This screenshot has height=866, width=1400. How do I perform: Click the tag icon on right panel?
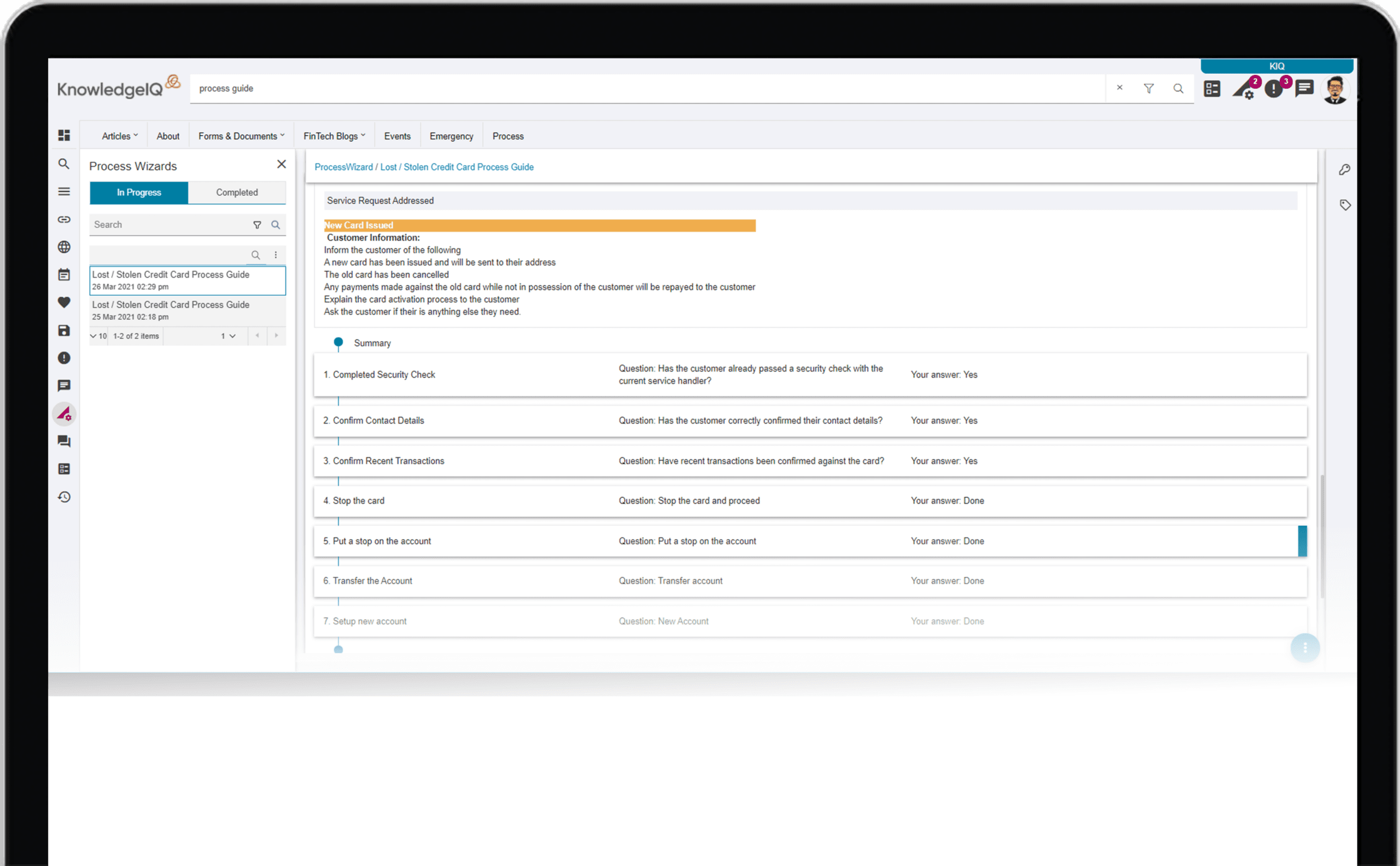tap(1345, 205)
